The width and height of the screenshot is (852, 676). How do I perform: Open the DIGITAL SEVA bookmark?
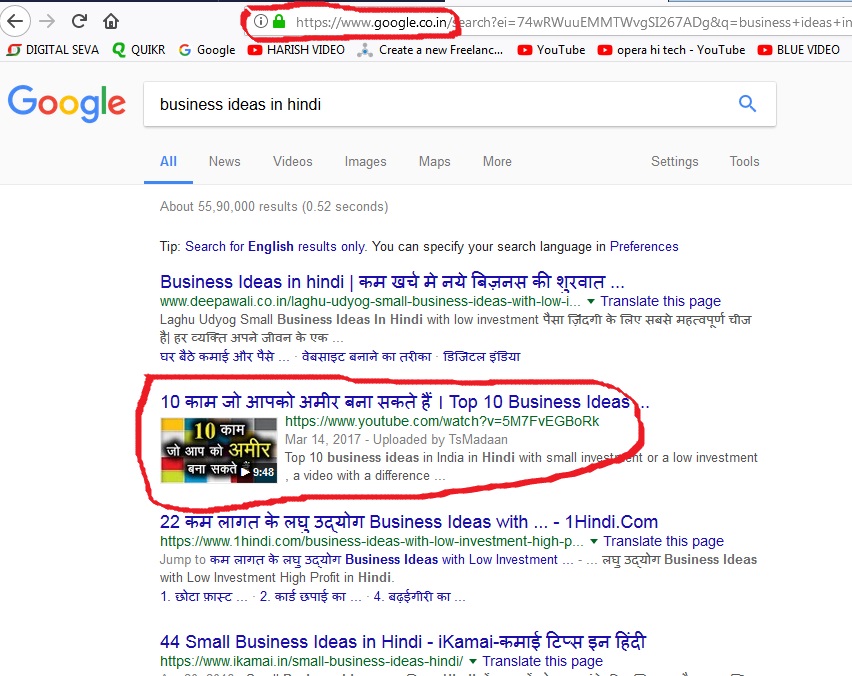tap(53, 50)
